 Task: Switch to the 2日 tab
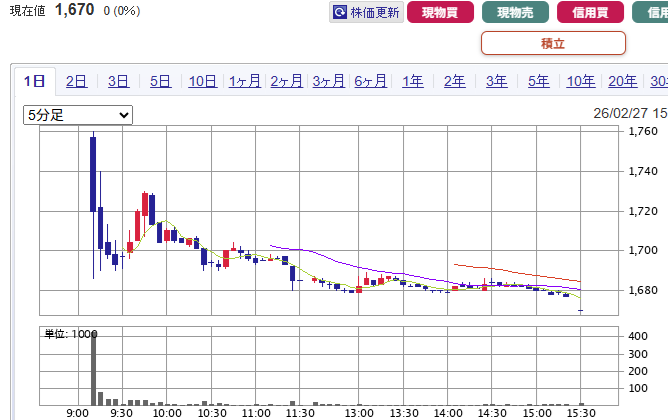(76, 82)
